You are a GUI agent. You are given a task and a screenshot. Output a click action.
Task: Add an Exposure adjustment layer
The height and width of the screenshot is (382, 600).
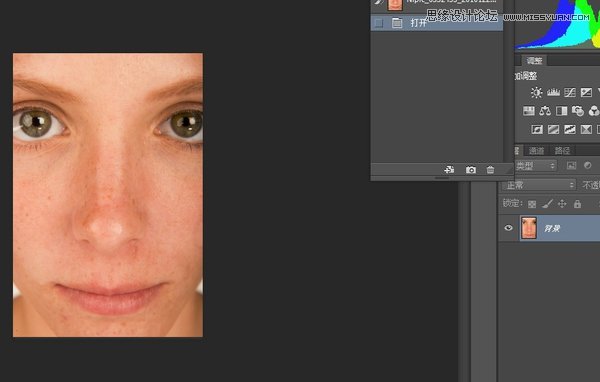[586, 92]
